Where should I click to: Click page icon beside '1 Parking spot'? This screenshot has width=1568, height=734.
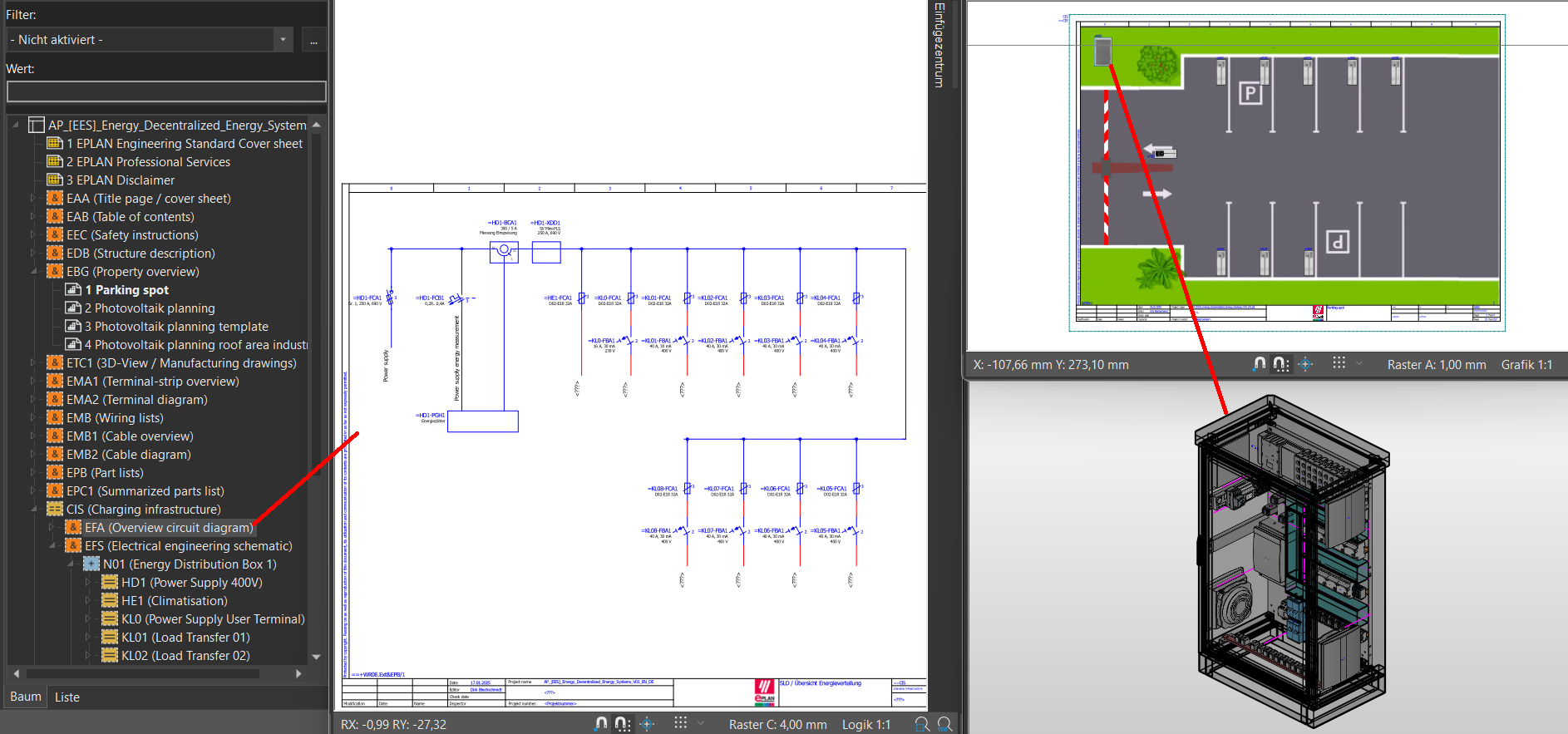click(x=73, y=290)
